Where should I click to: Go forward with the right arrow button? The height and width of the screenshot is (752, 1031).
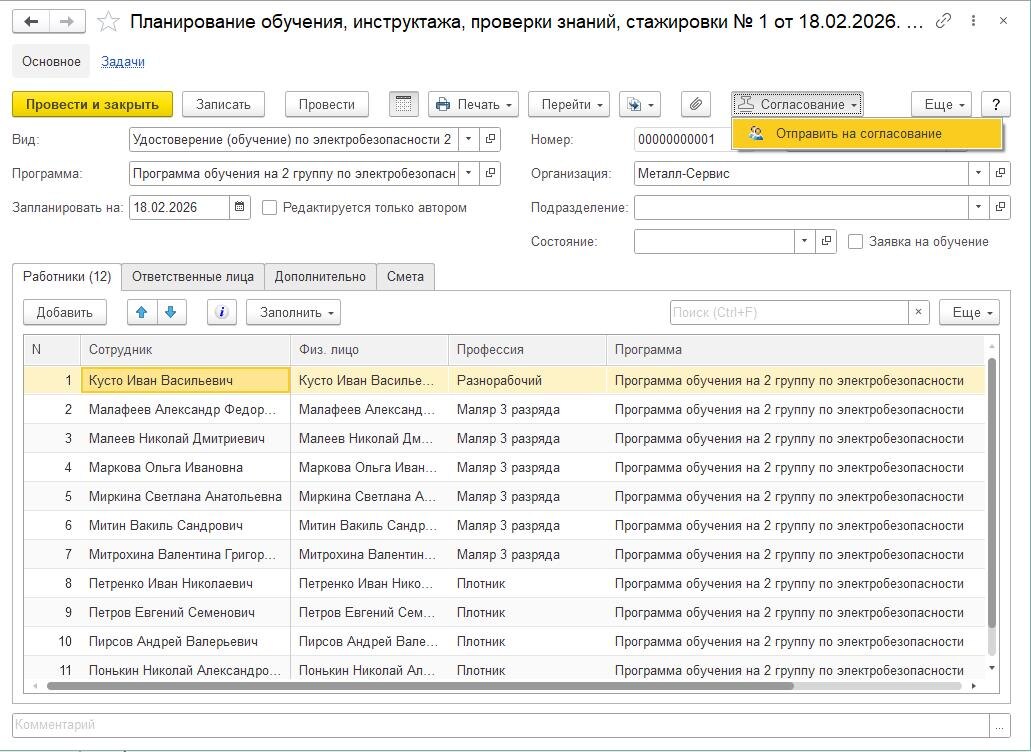tap(67, 22)
